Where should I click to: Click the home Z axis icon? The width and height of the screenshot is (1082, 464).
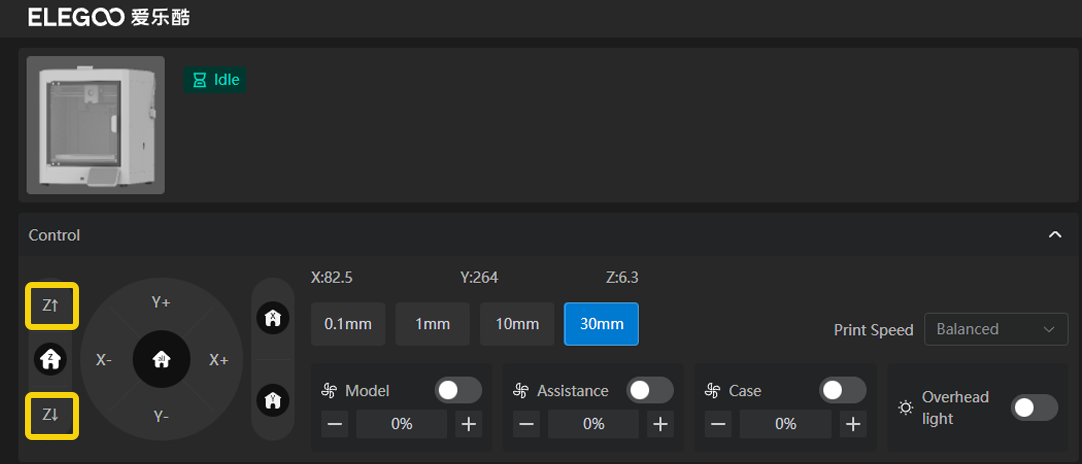coord(51,359)
